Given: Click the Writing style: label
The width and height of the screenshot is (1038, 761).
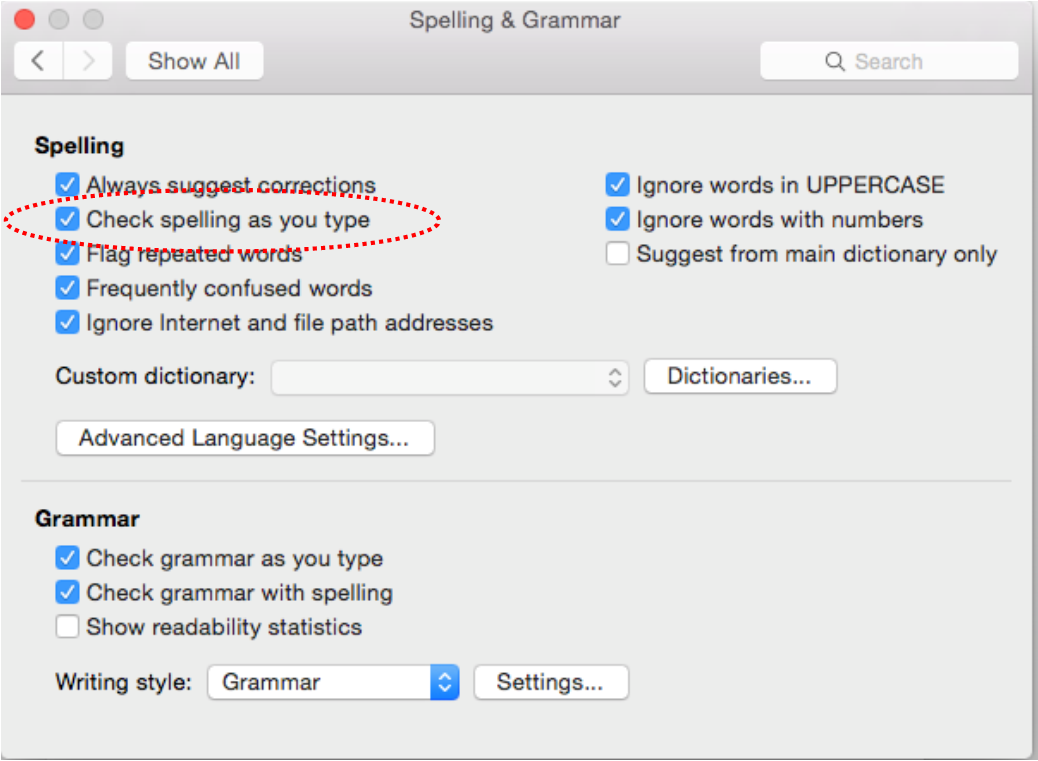Looking at the screenshot, I should 124,682.
